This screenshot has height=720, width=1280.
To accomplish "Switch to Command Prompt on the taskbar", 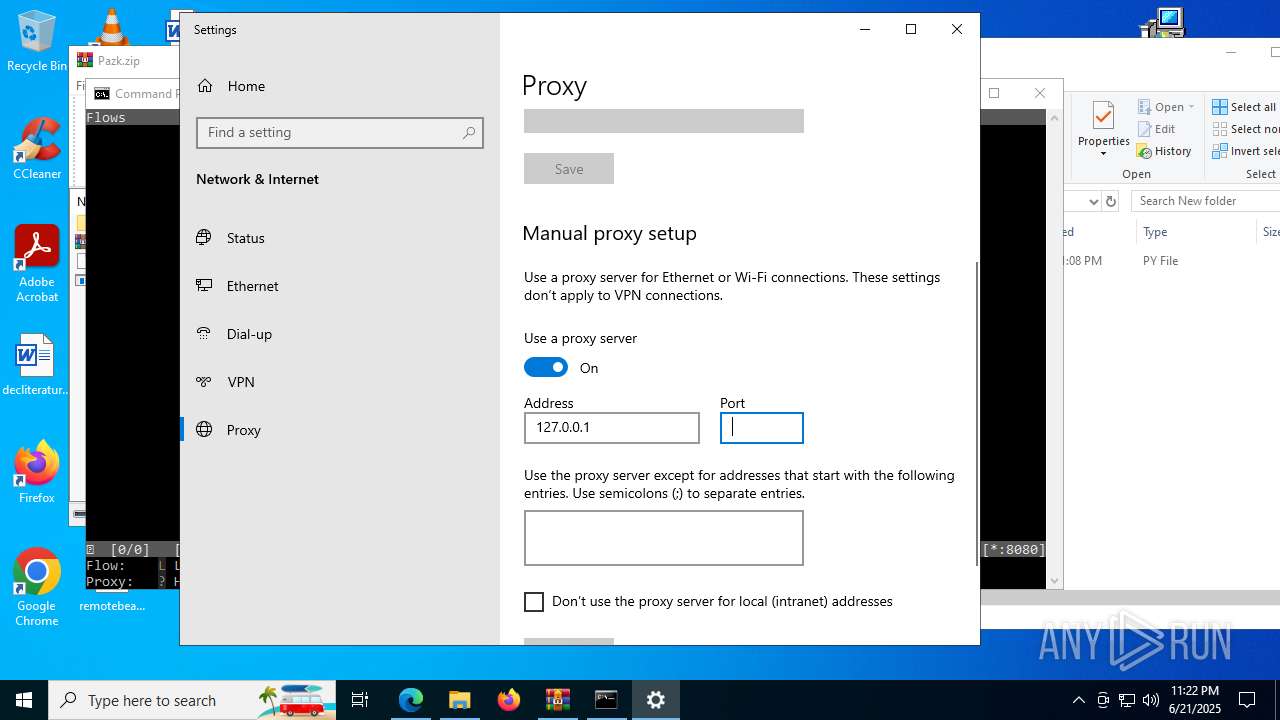I will pyautogui.click(x=607, y=700).
